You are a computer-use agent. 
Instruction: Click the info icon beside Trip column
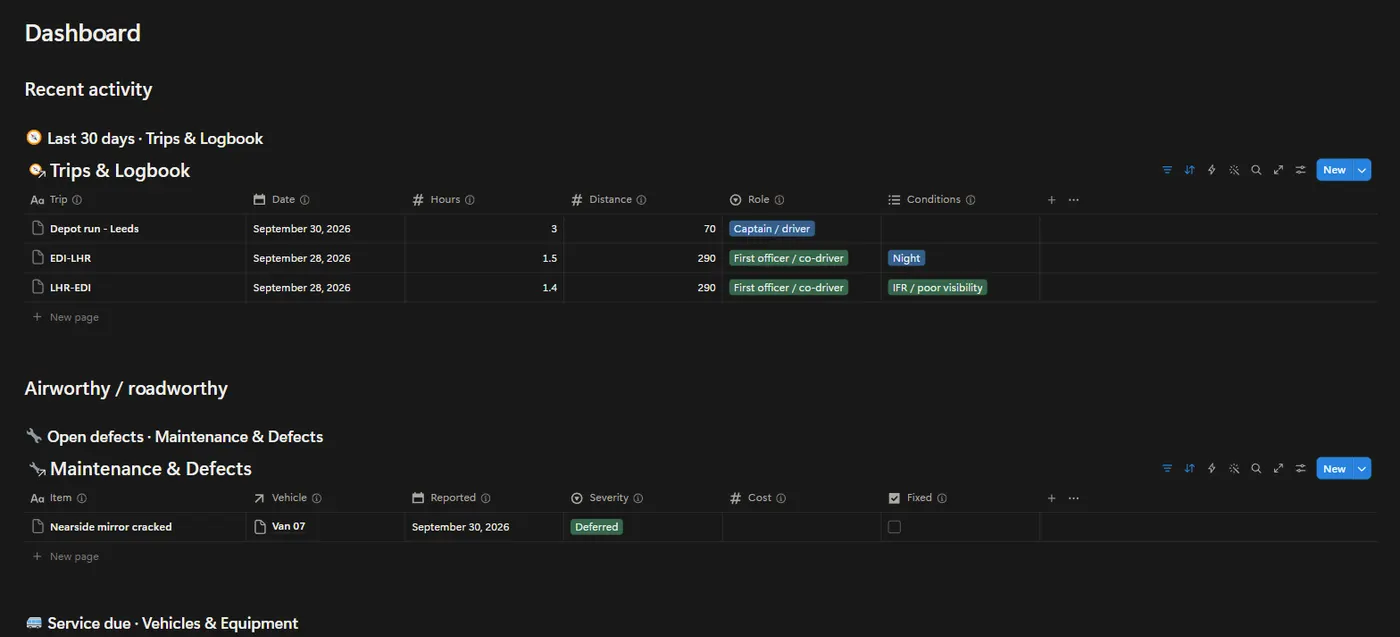pyautogui.click(x=77, y=200)
